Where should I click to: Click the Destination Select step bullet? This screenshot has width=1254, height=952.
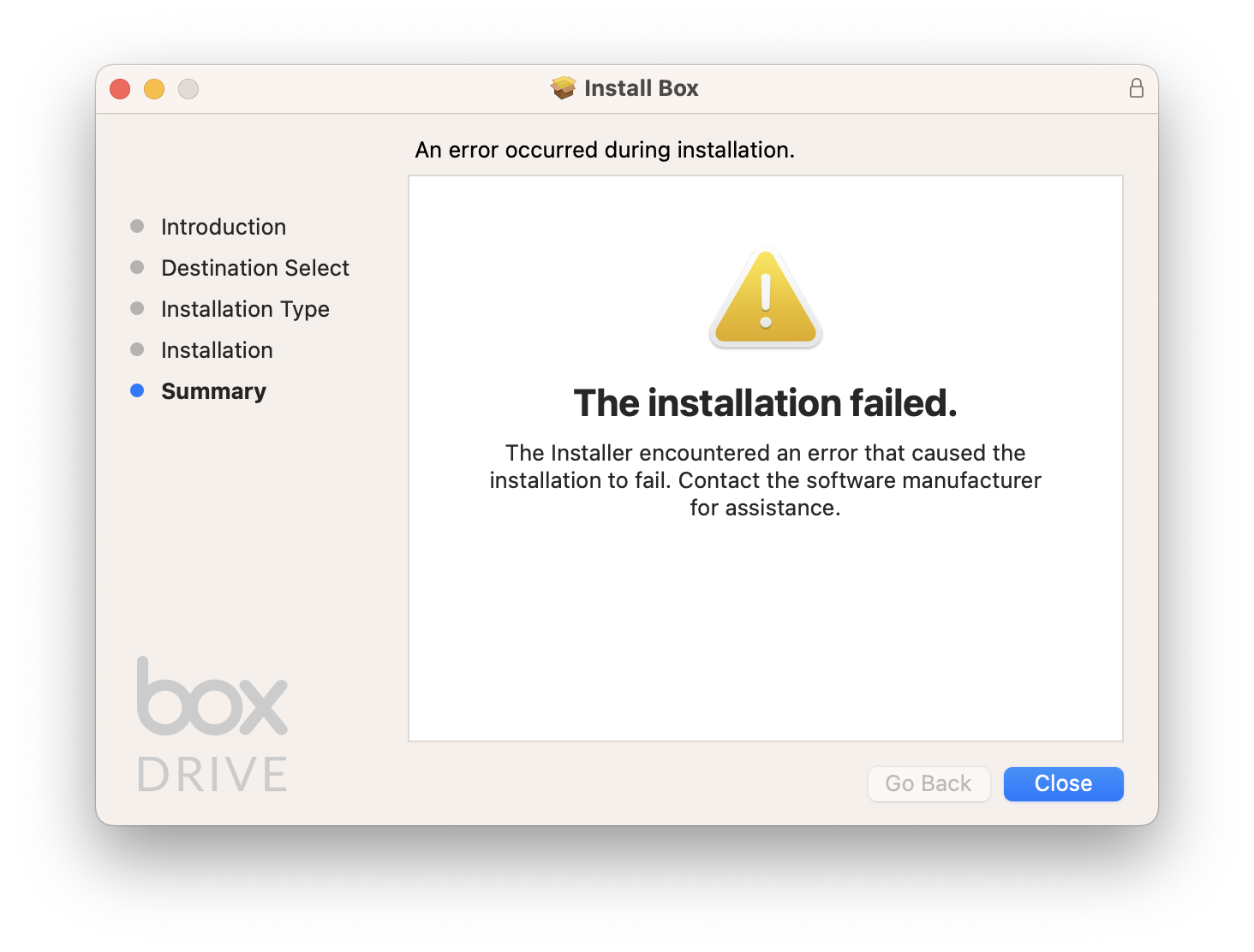click(137, 267)
